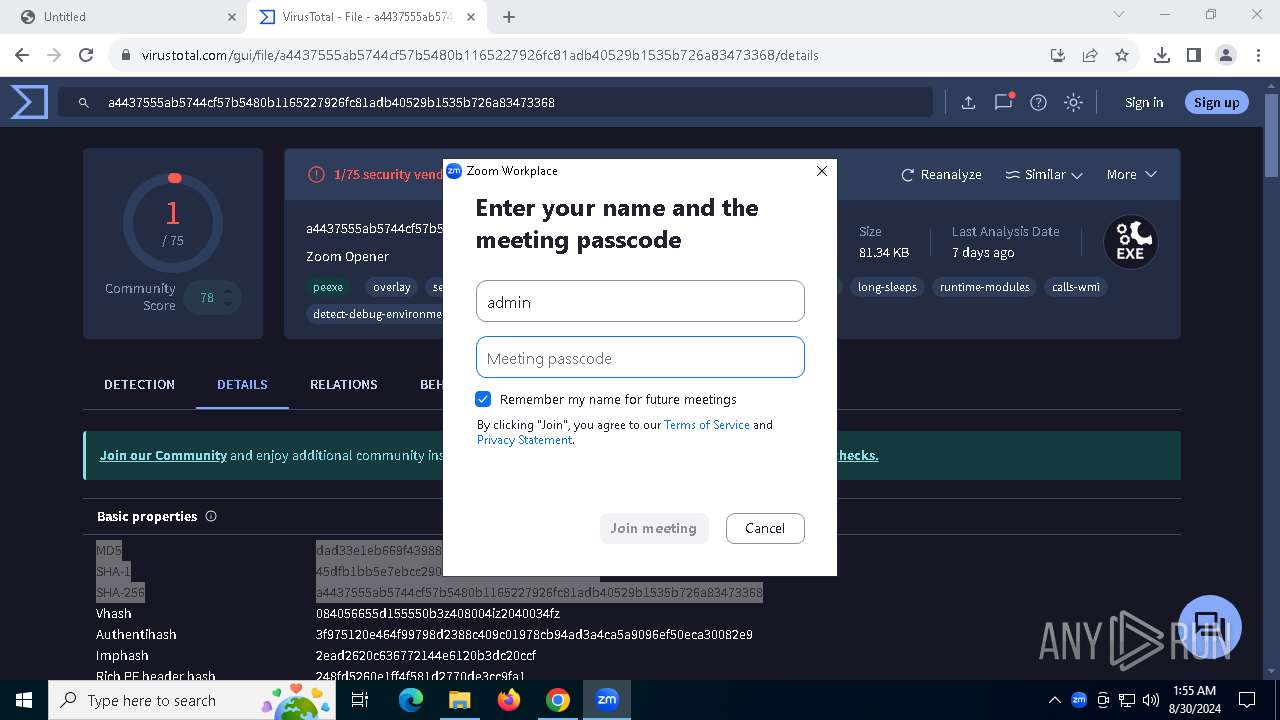Click the Reanalyze button
The width and height of the screenshot is (1280, 720).
point(941,174)
